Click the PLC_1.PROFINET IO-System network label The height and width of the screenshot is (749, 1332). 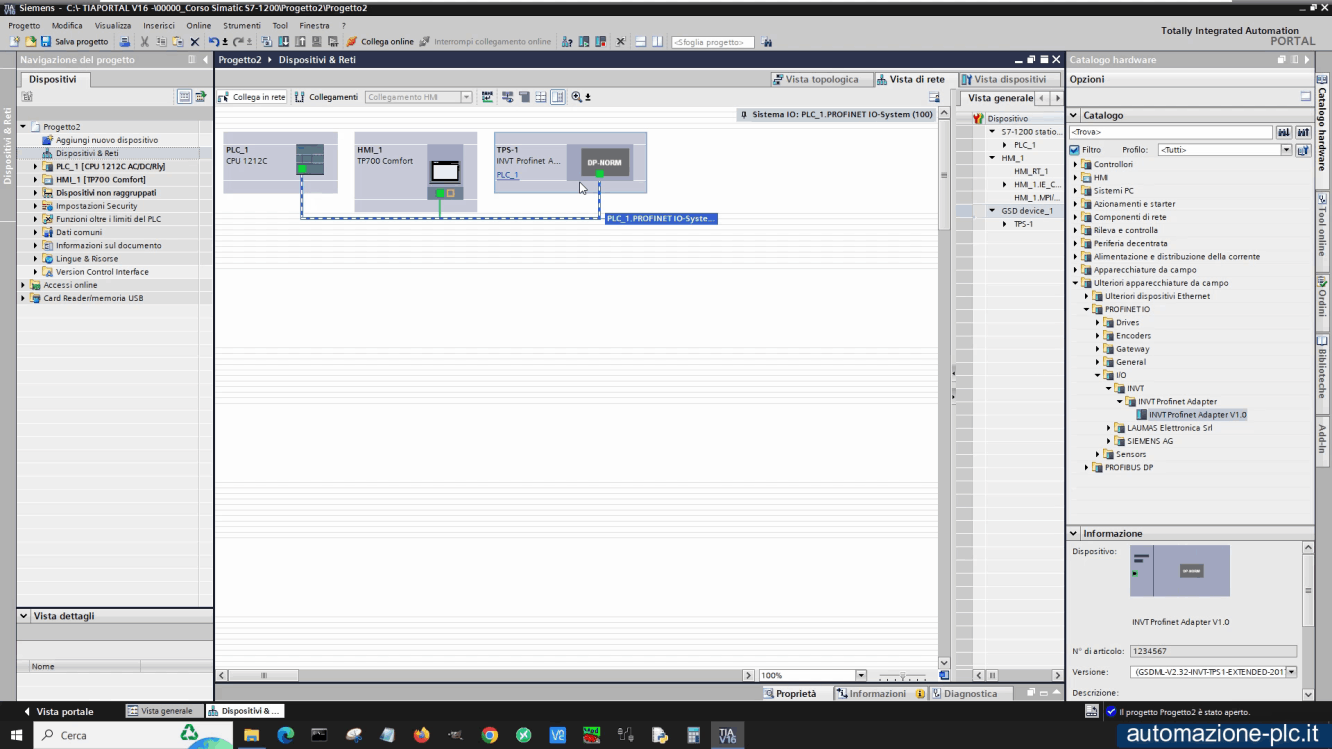pos(661,218)
